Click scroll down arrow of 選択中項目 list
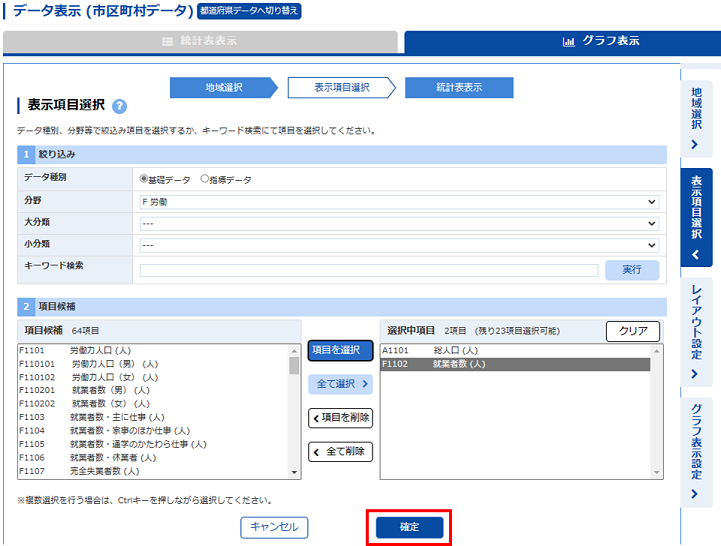This screenshot has width=721, height=546. (657, 472)
